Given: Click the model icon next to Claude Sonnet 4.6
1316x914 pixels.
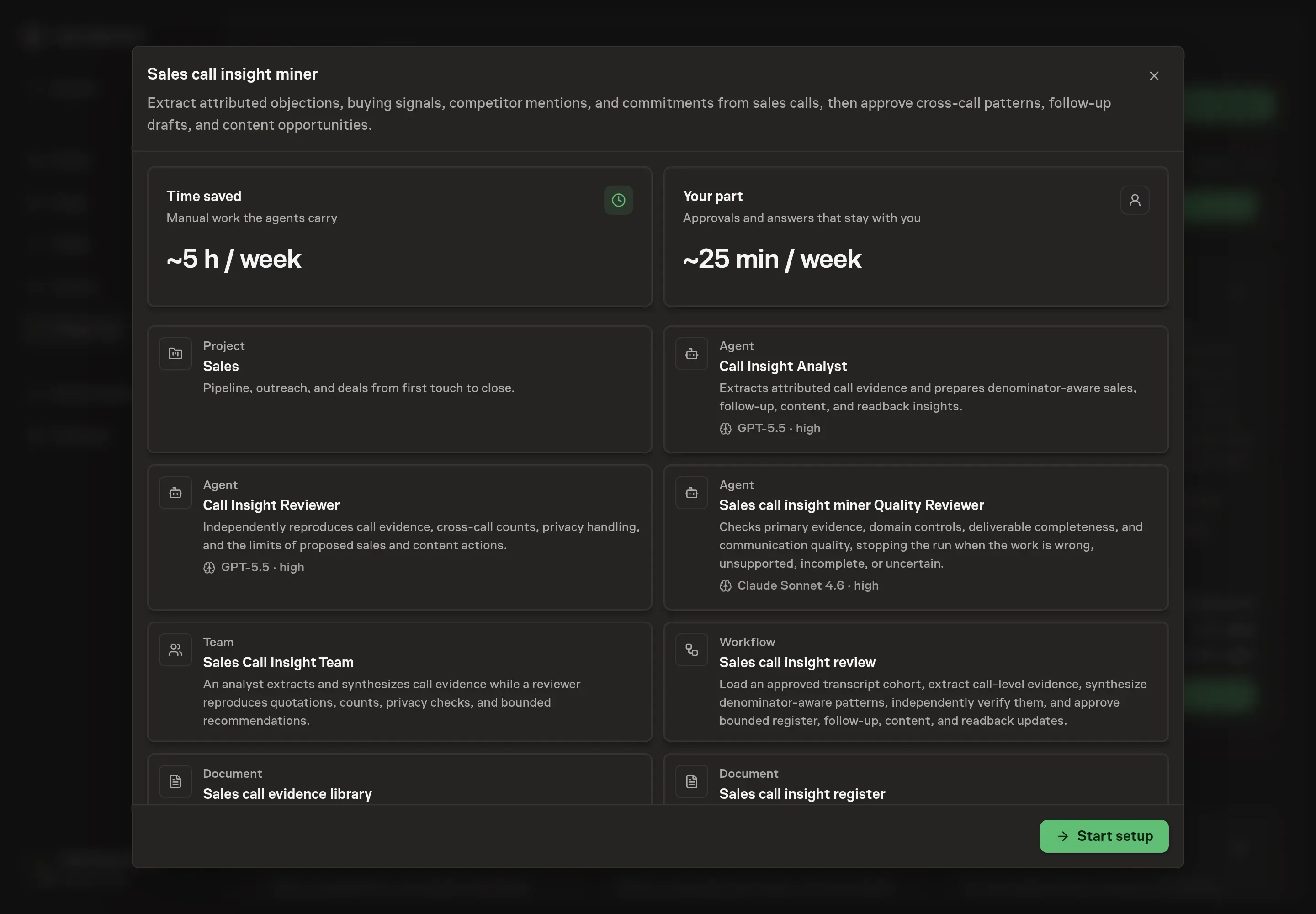Looking at the screenshot, I should point(725,586).
